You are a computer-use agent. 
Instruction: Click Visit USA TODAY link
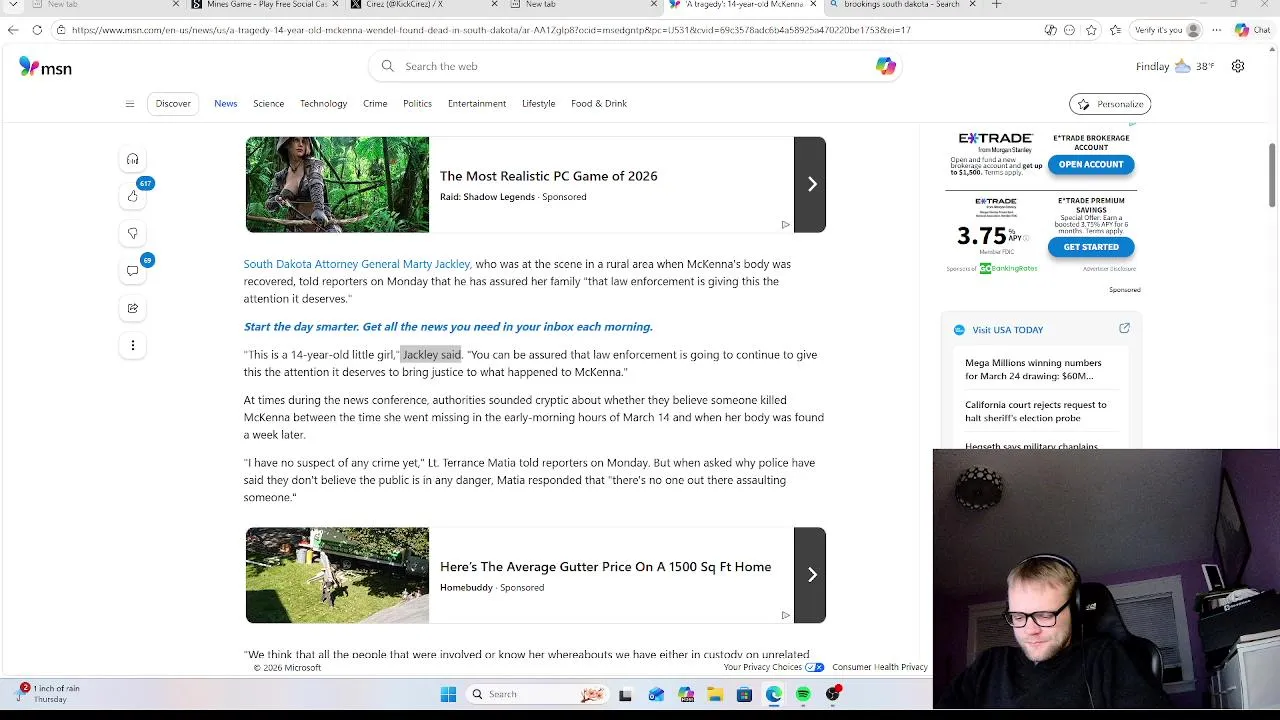click(x=1007, y=329)
